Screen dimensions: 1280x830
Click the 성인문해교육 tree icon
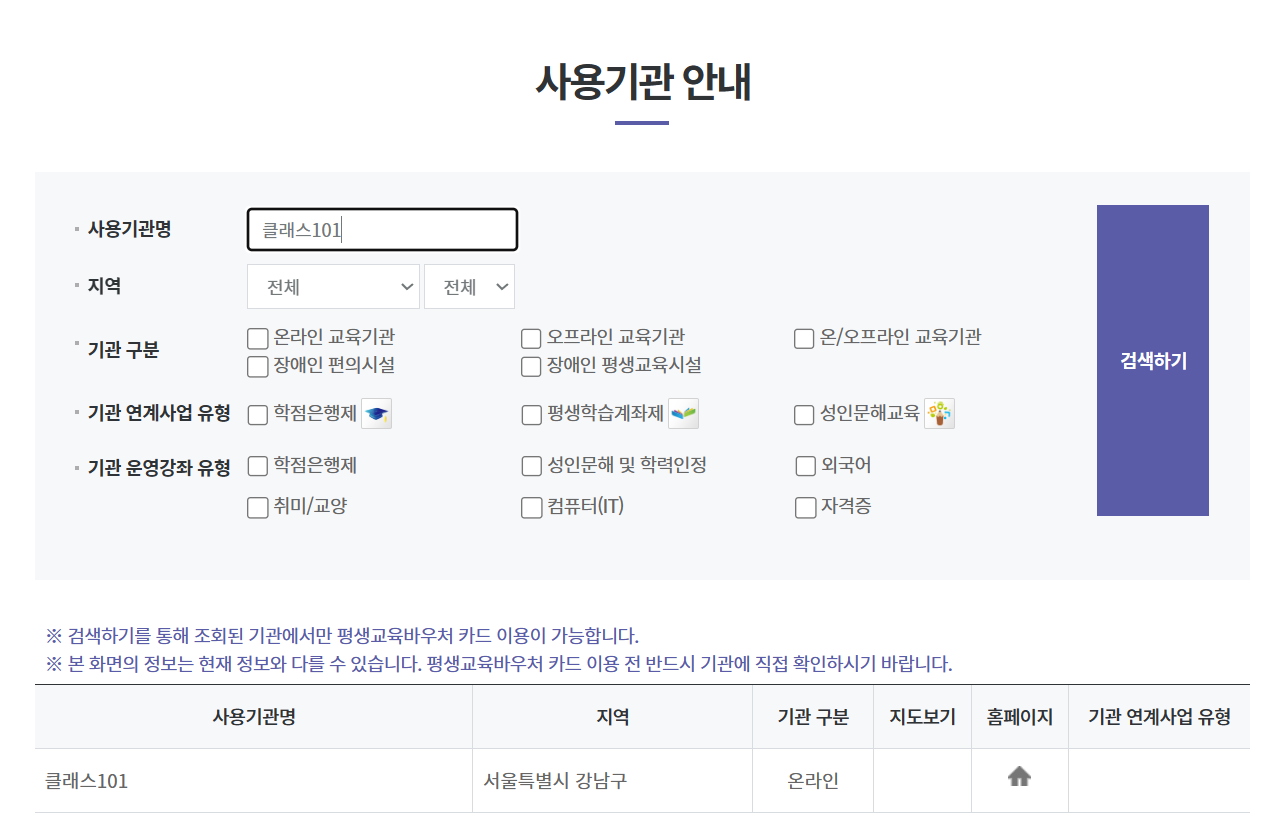click(x=939, y=413)
